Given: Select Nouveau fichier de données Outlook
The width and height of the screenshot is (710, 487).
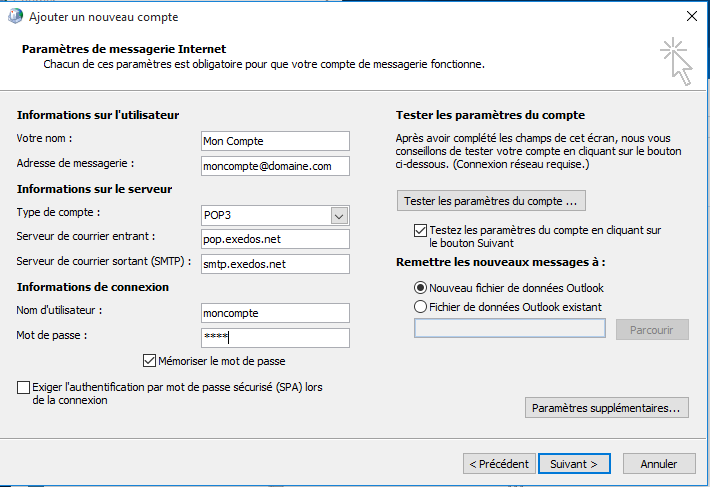Looking at the screenshot, I should [421, 288].
